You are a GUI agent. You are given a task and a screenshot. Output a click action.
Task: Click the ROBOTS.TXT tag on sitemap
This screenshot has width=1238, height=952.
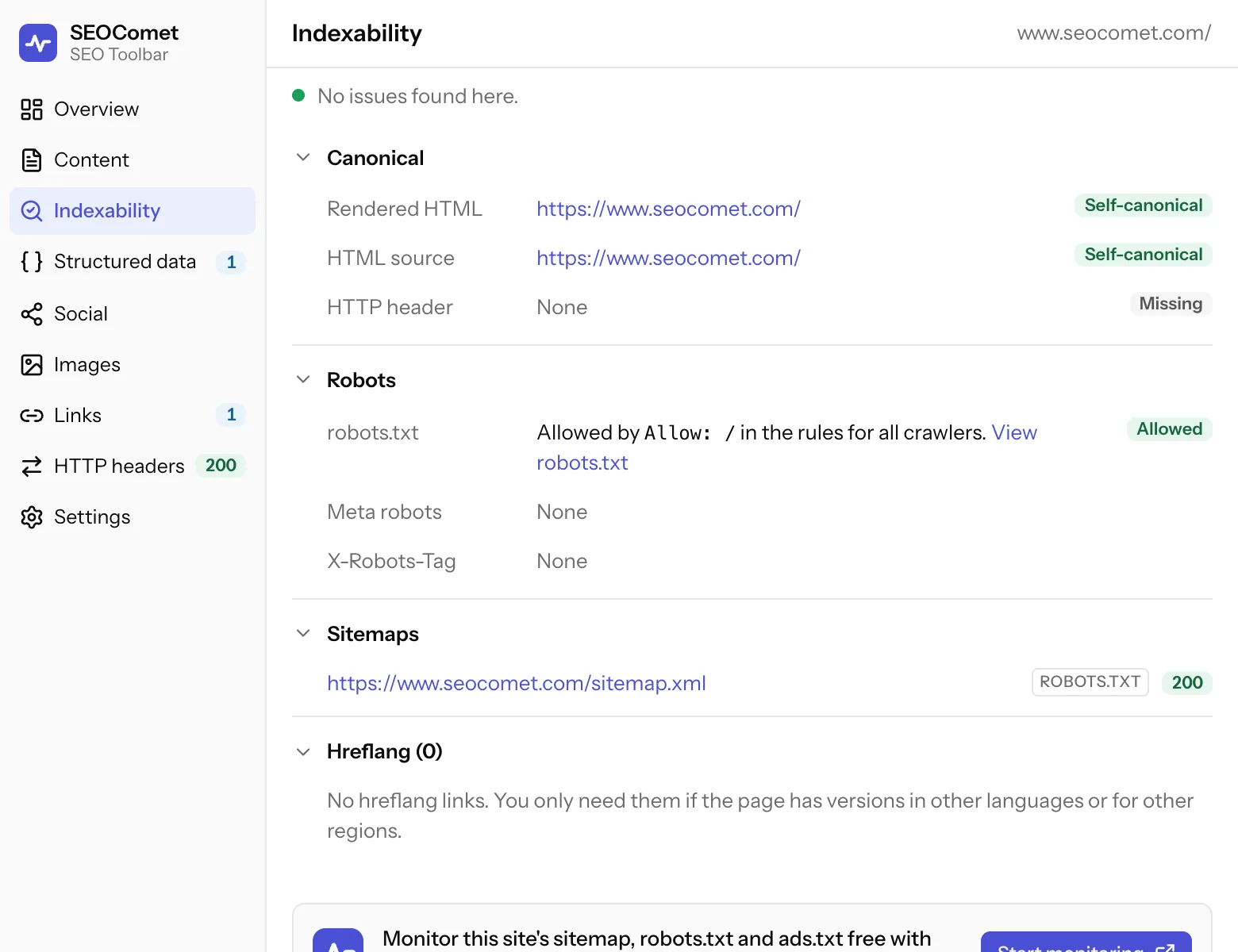(x=1090, y=682)
